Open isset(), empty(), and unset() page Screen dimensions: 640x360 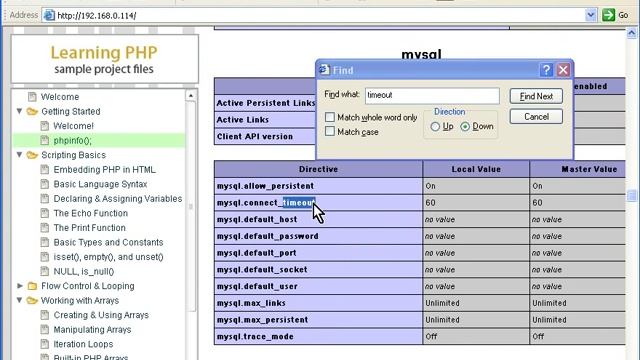[108, 257]
